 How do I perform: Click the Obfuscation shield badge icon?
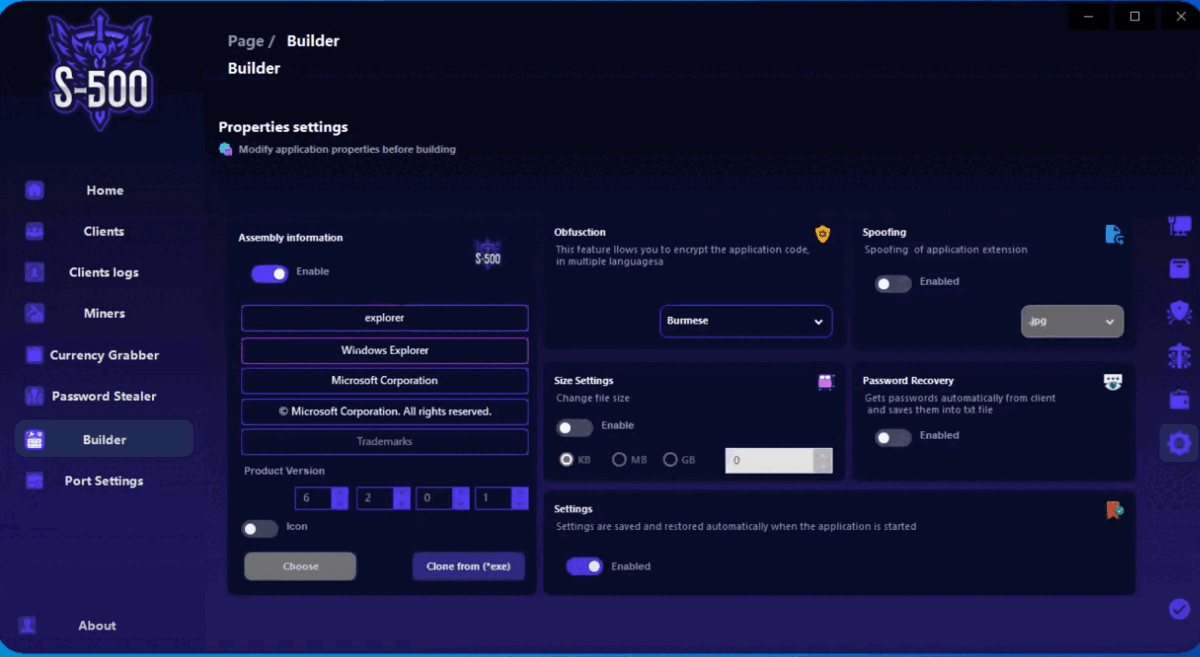pos(822,234)
